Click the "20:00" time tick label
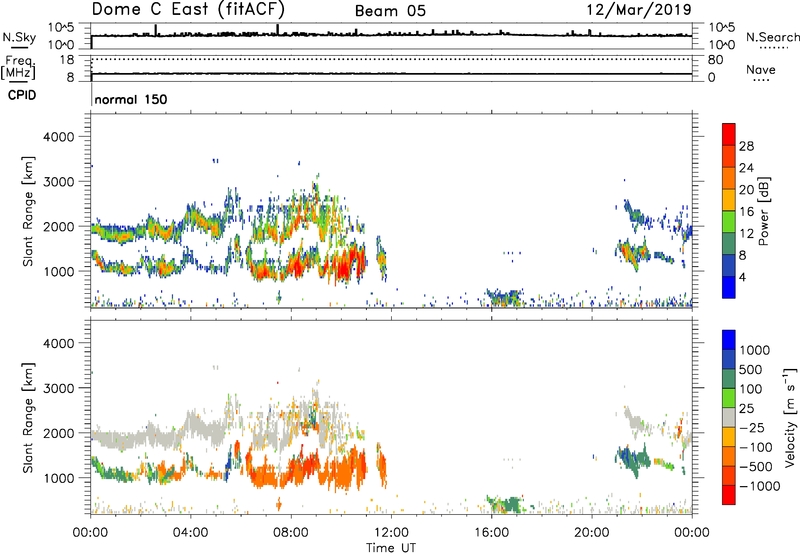This screenshot has width=800, height=554. pos(591,533)
